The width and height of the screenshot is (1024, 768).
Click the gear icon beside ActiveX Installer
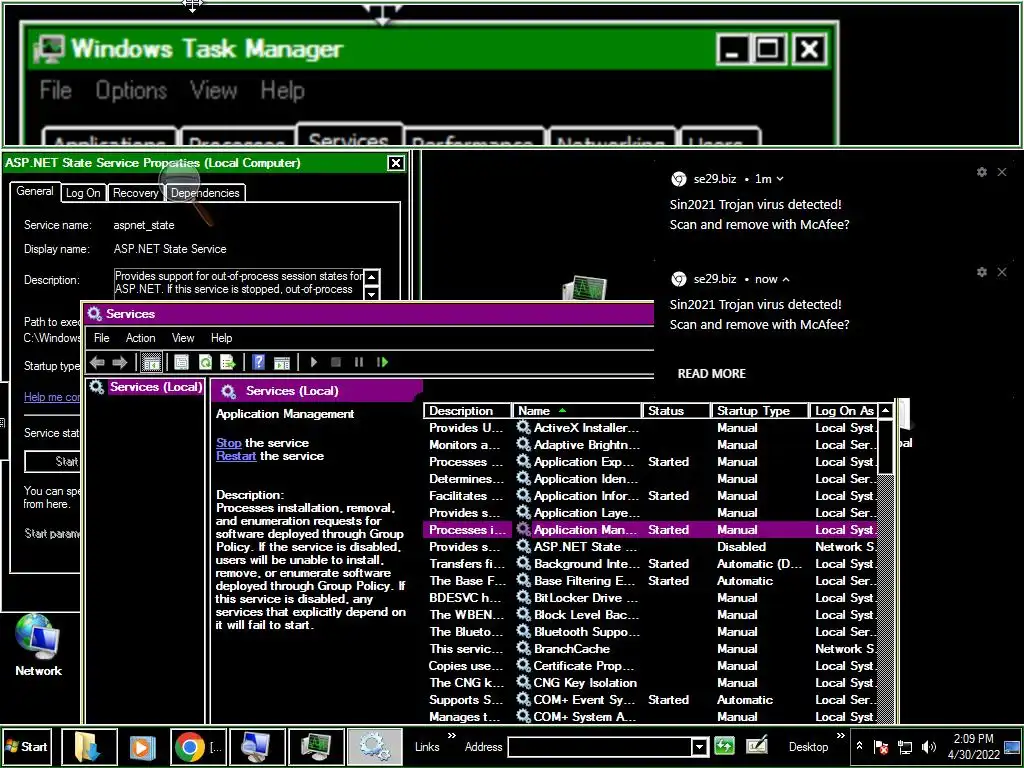(523, 427)
